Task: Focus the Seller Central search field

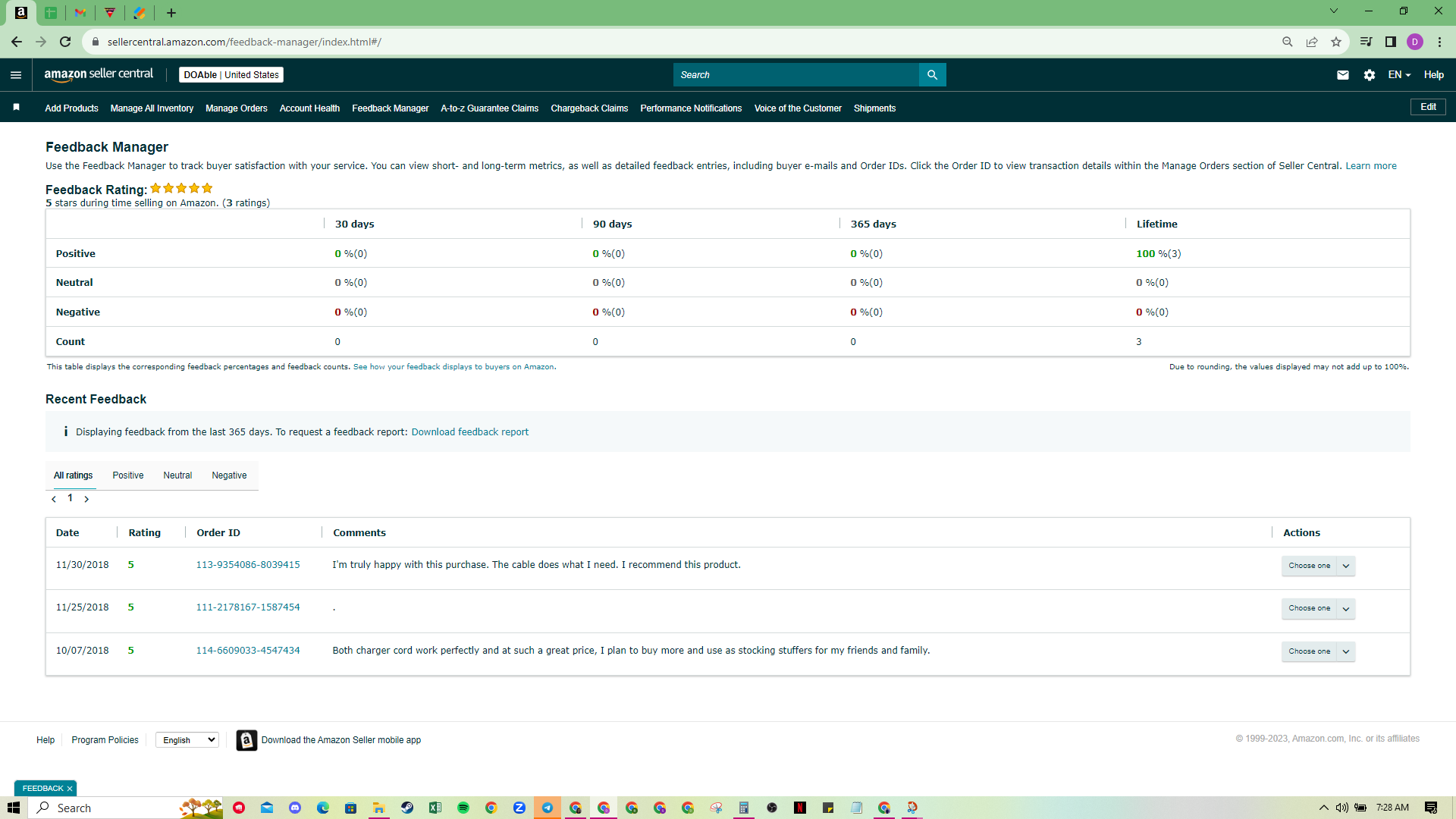Action: (x=796, y=75)
